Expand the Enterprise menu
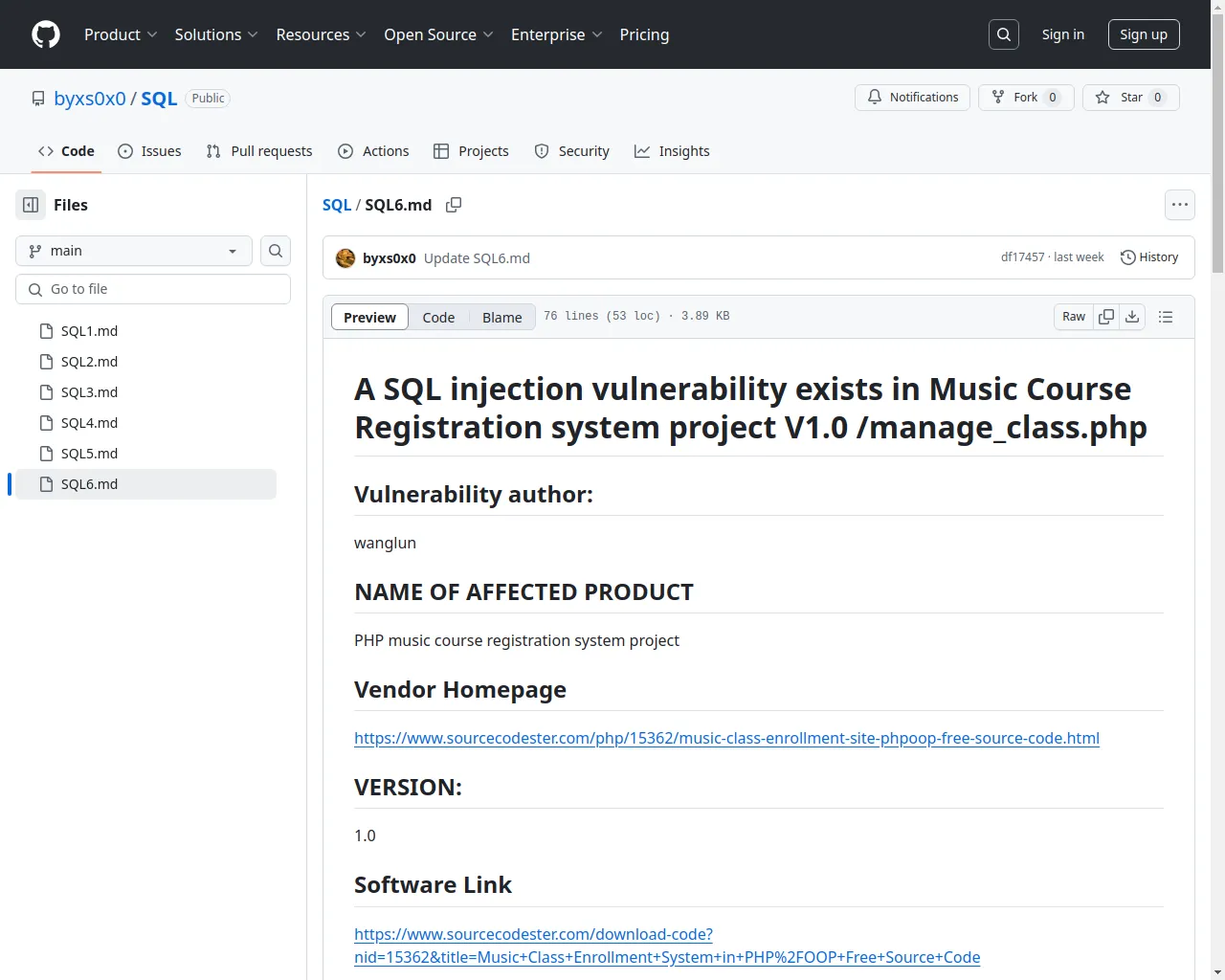The image size is (1225, 980). pyautogui.click(x=557, y=34)
